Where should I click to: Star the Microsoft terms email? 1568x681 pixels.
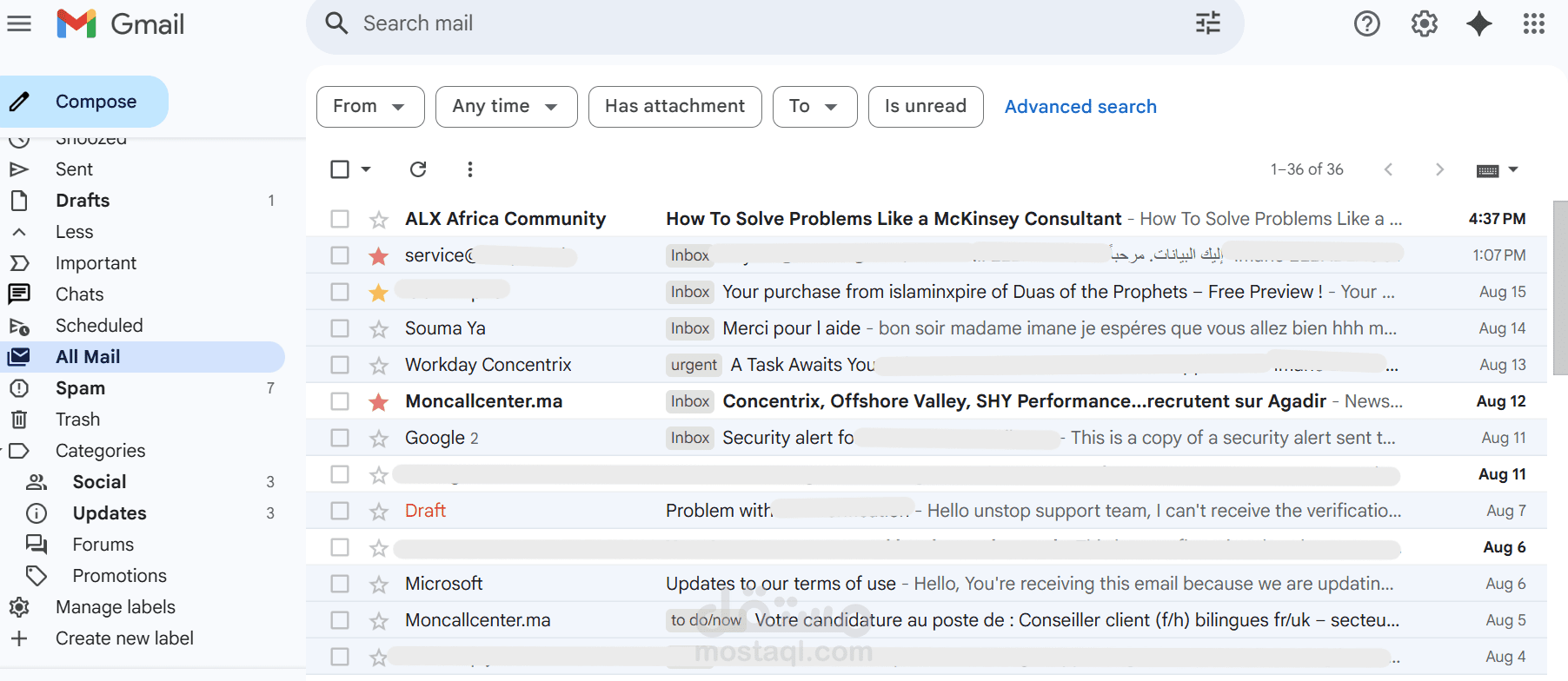point(378,585)
